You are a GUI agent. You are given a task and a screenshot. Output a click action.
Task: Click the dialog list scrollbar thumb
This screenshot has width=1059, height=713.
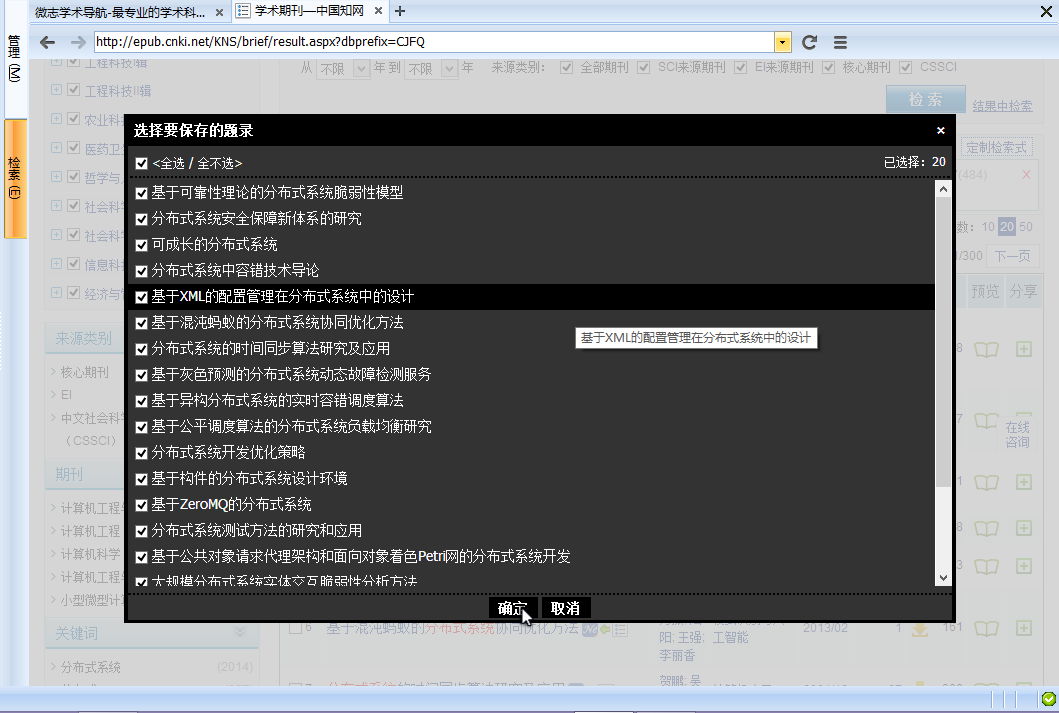(944, 341)
